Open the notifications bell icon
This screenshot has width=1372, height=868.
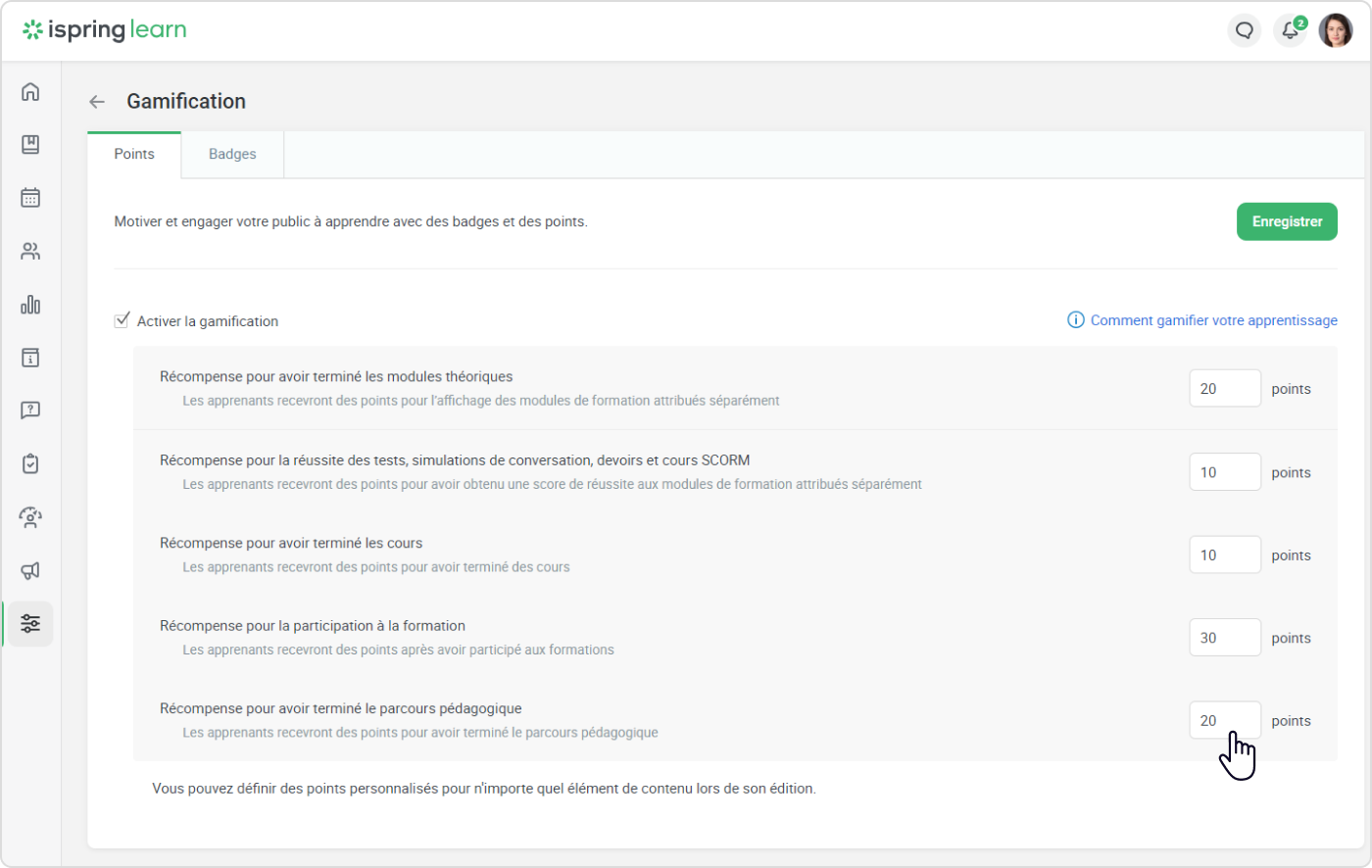tap(1290, 30)
